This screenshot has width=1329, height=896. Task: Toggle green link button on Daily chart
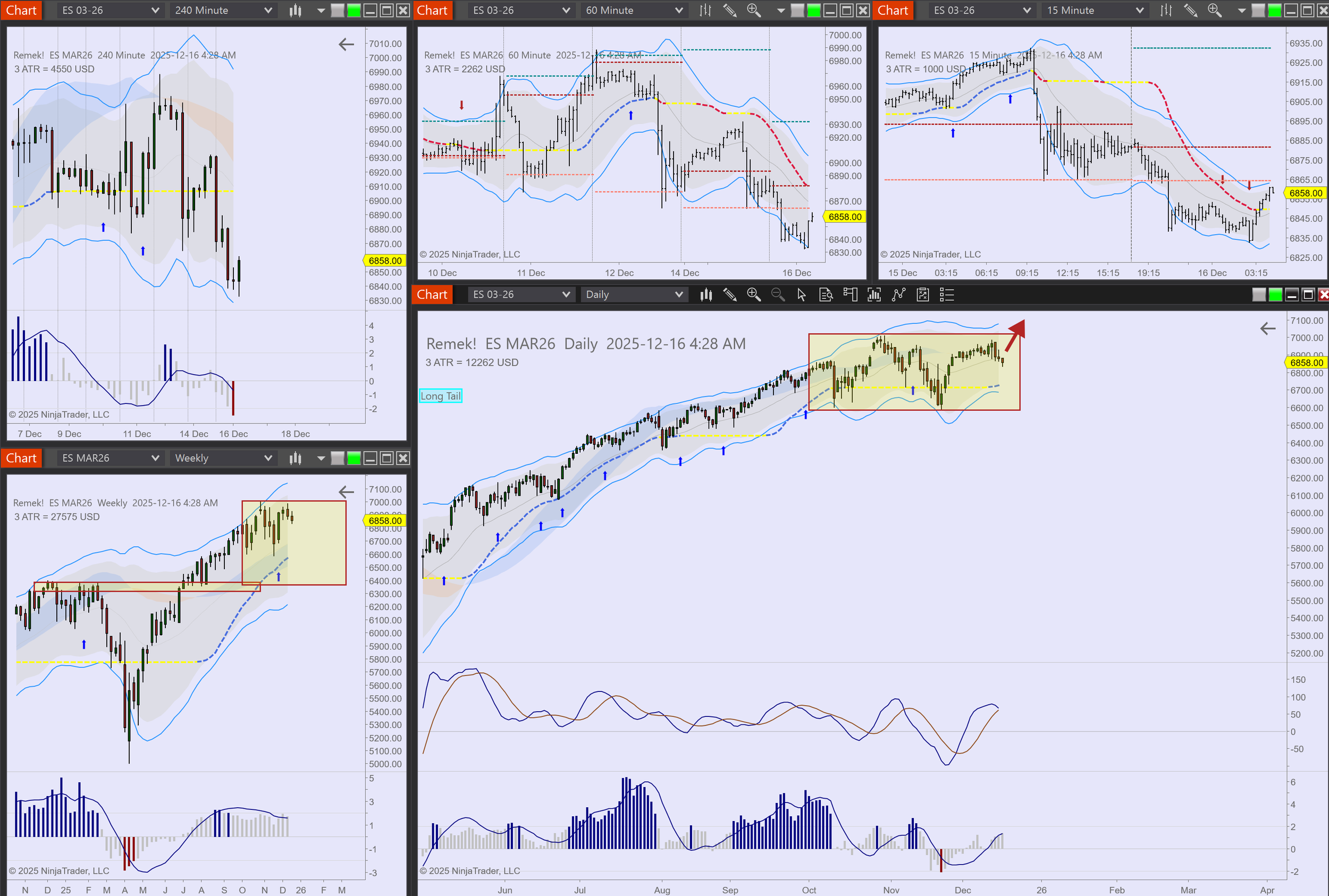point(1275,295)
